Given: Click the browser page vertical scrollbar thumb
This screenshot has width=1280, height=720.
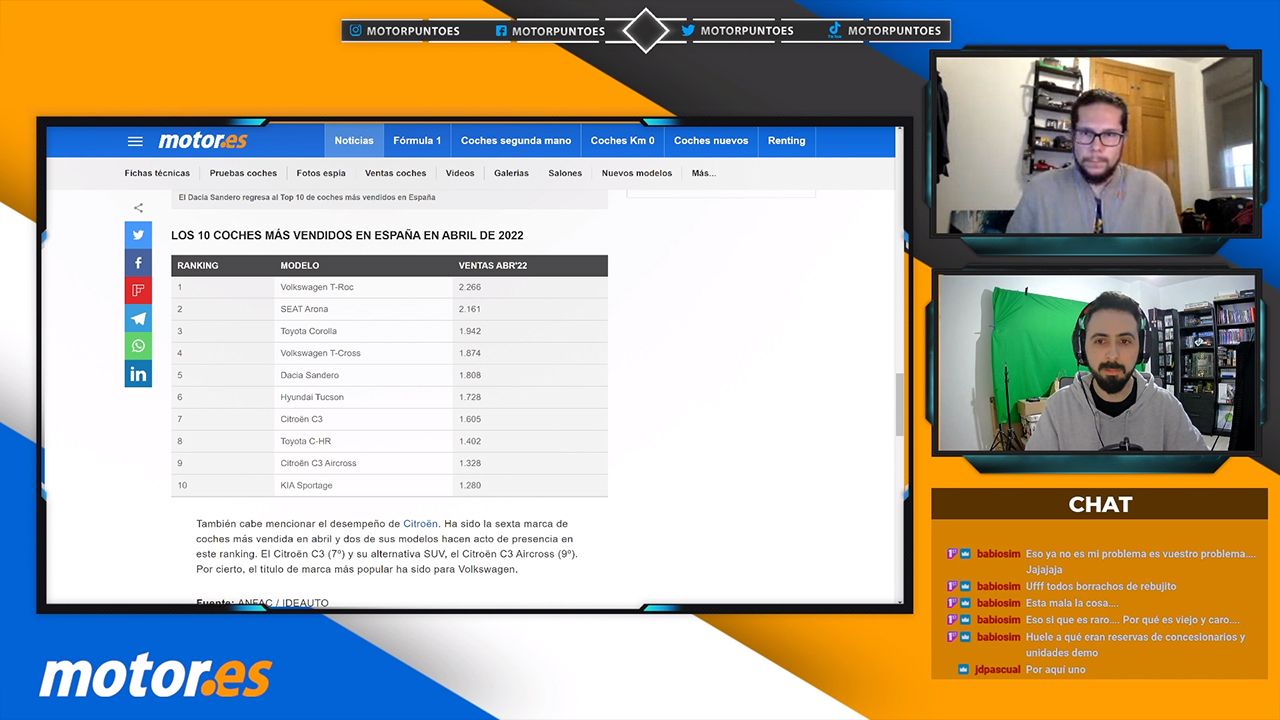Looking at the screenshot, I should (899, 405).
